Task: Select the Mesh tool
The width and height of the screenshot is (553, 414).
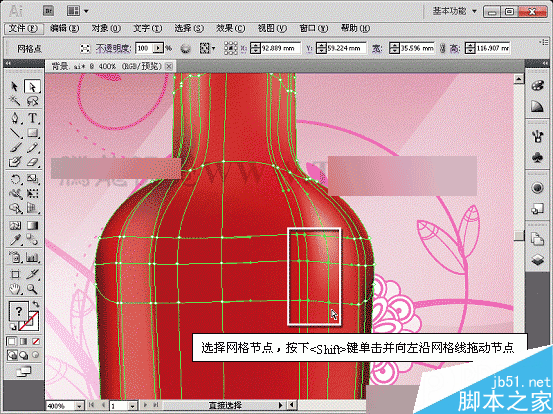Action: (15, 225)
